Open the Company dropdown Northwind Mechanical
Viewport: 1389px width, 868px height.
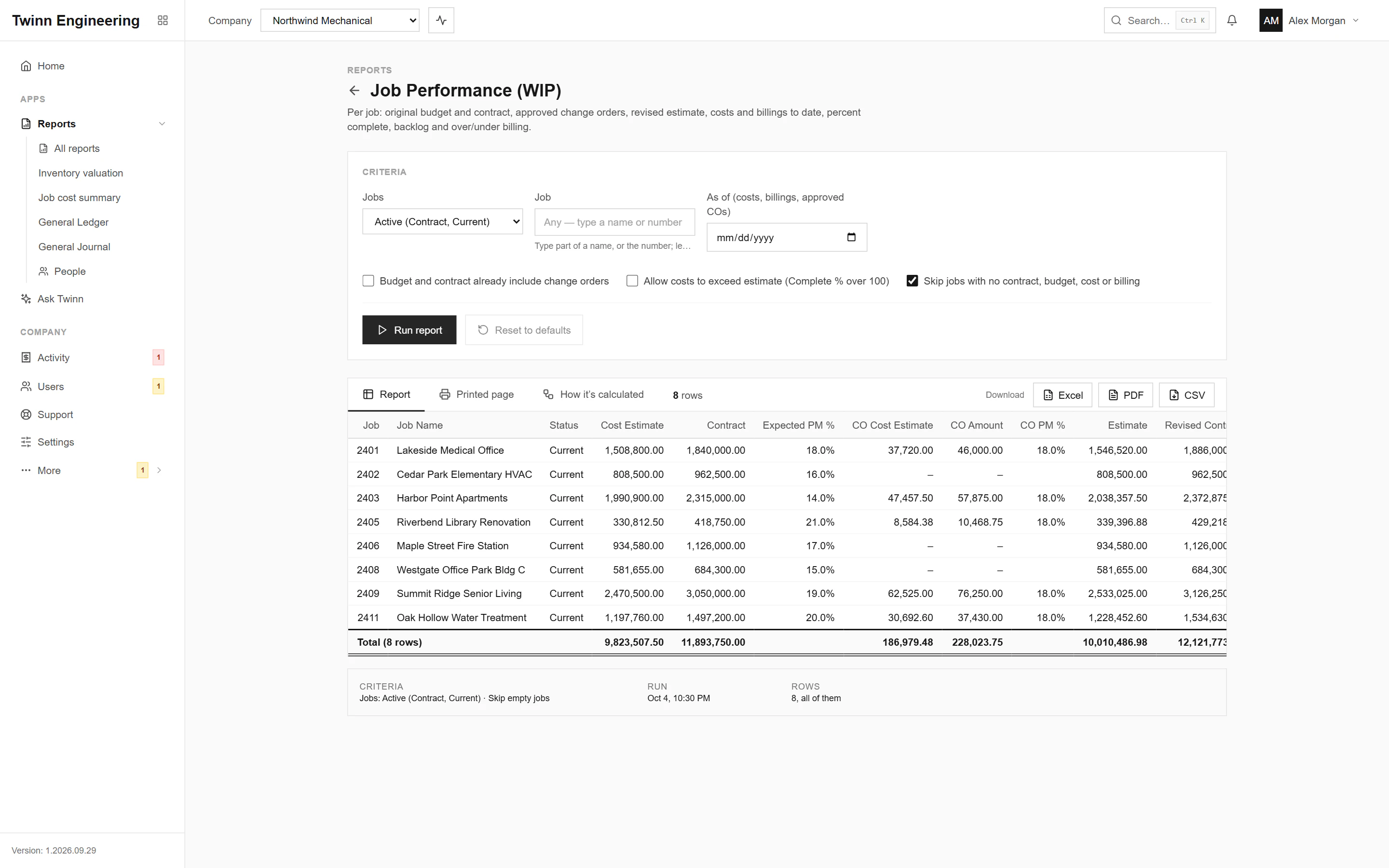click(x=340, y=21)
